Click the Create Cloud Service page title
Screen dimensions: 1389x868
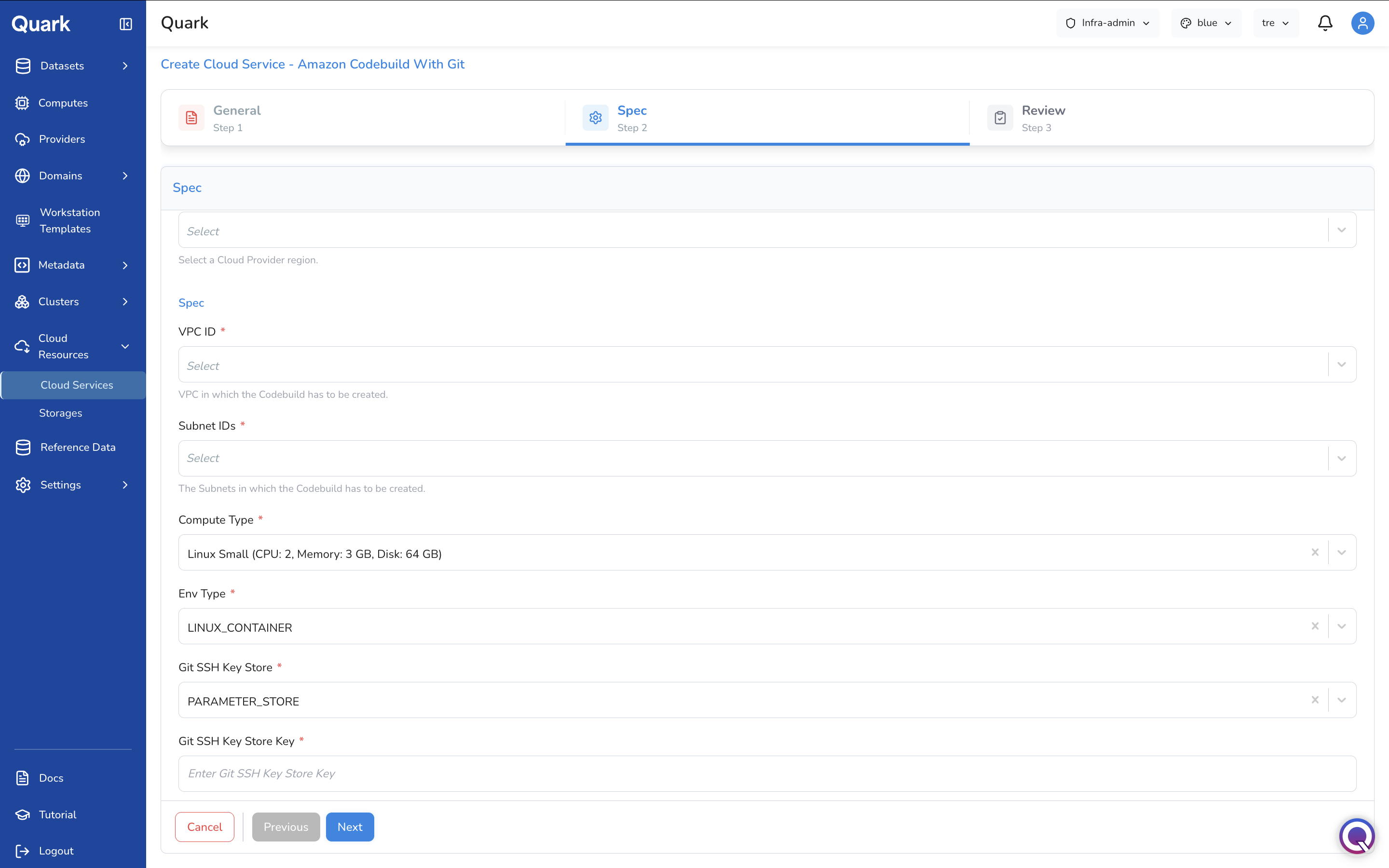312,64
